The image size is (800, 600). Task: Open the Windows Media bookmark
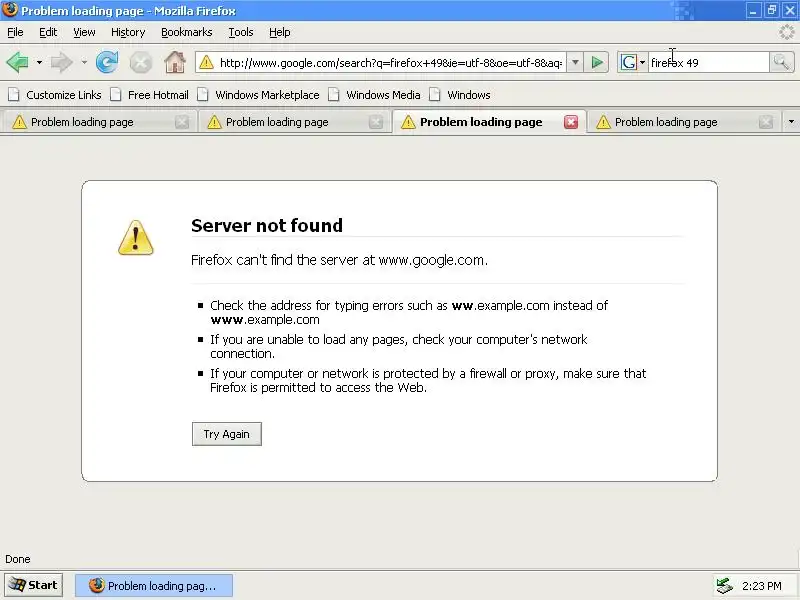374,95
